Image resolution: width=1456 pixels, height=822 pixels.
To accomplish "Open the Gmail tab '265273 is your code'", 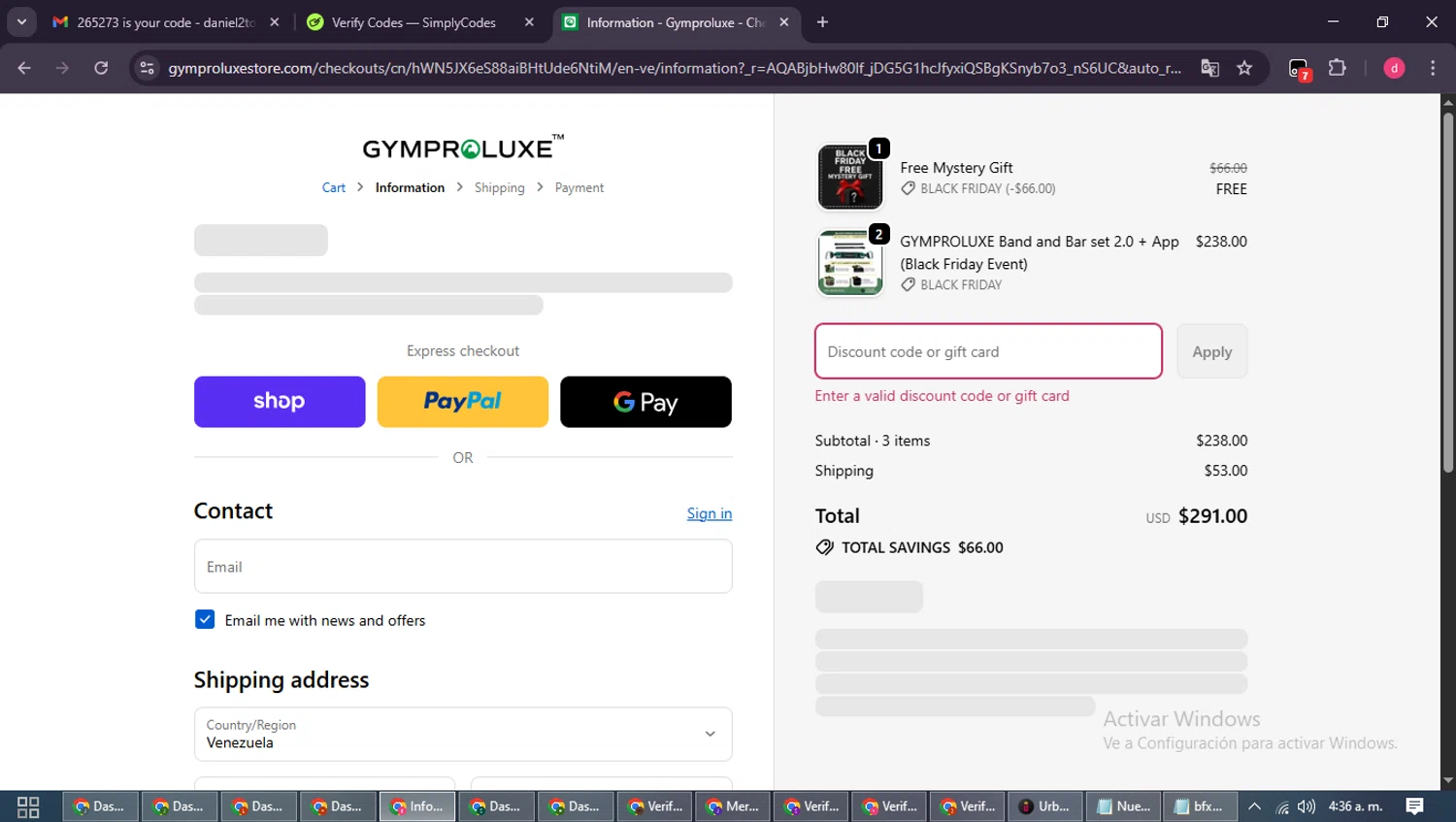I will (x=165, y=22).
